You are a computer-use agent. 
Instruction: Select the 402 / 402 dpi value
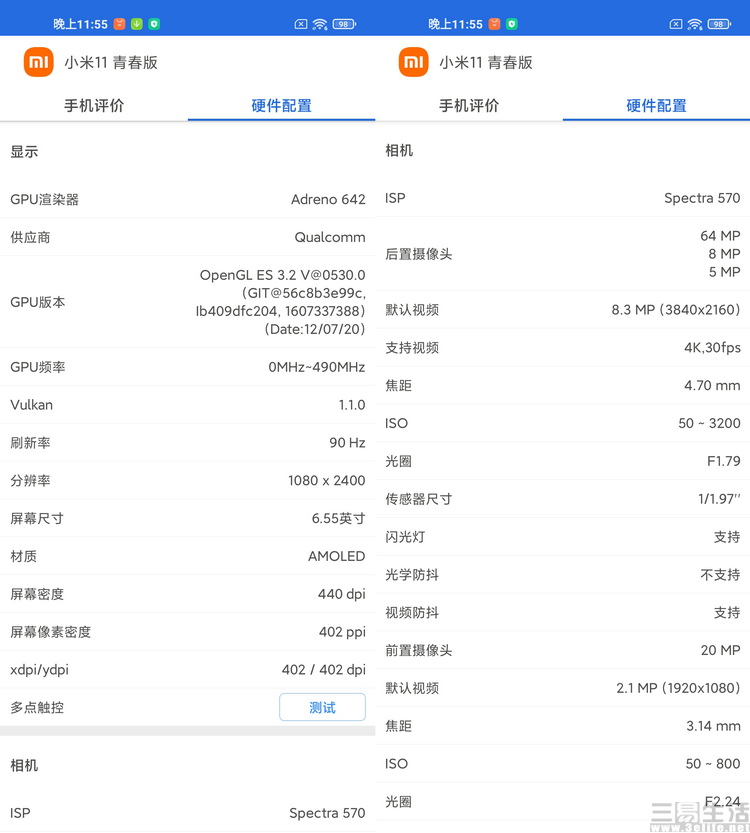323,669
